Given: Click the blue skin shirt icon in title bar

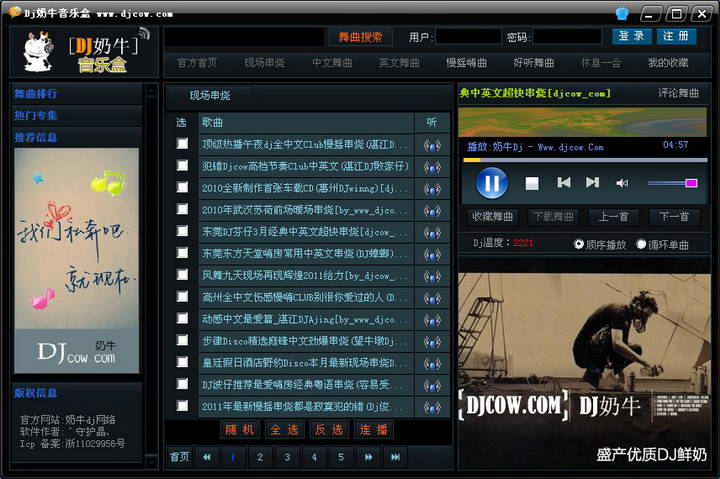Looking at the screenshot, I should click(x=622, y=13).
